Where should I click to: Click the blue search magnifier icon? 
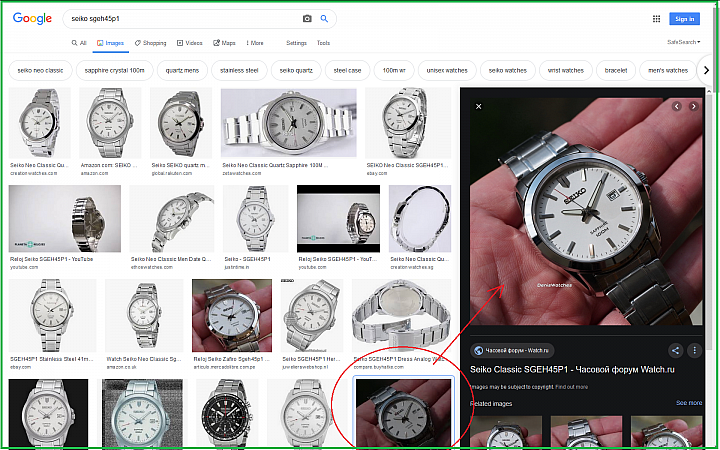(324, 19)
